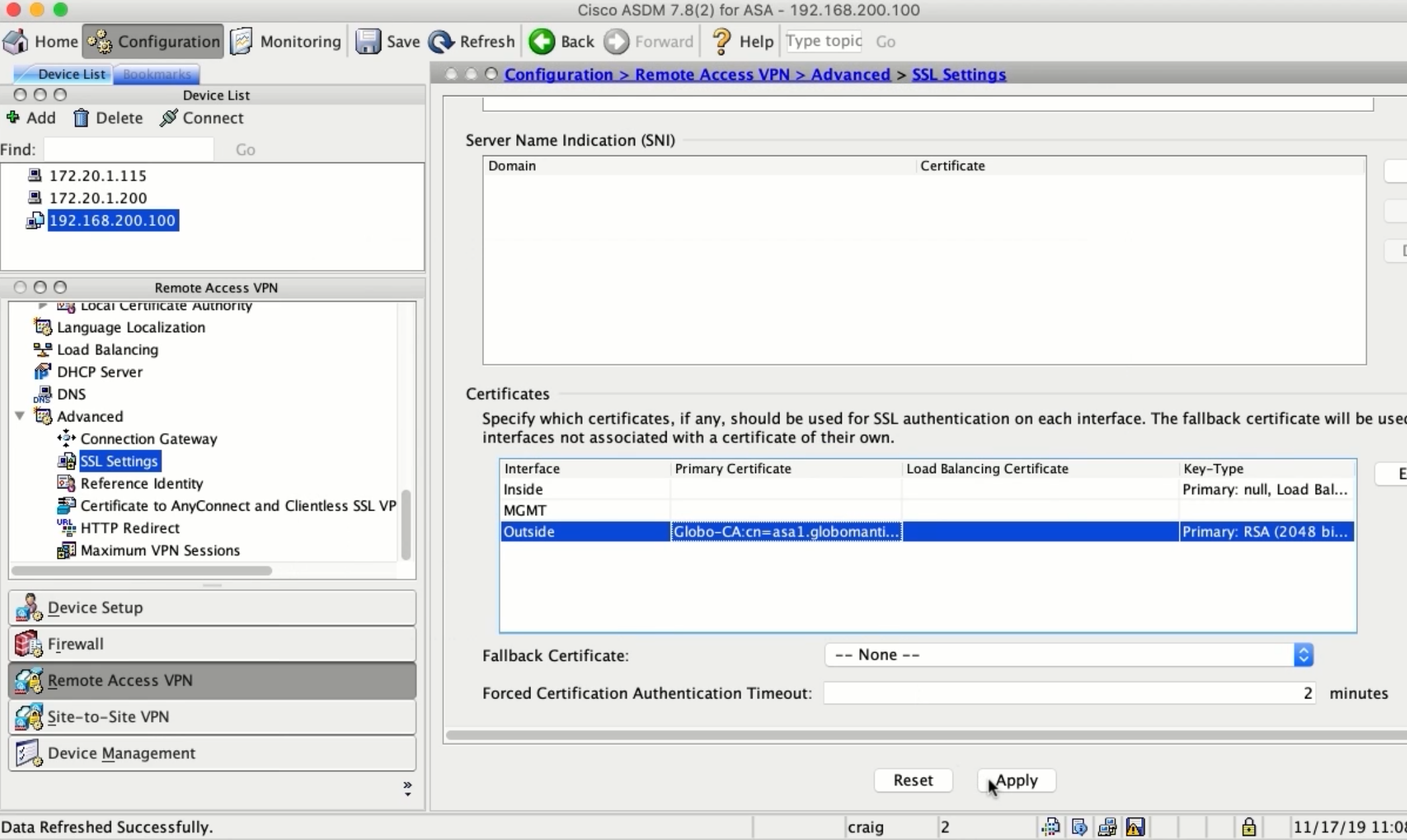Click the Load Balancing Certificate column header
The width and height of the screenshot is (1407, 840).
1040,468
